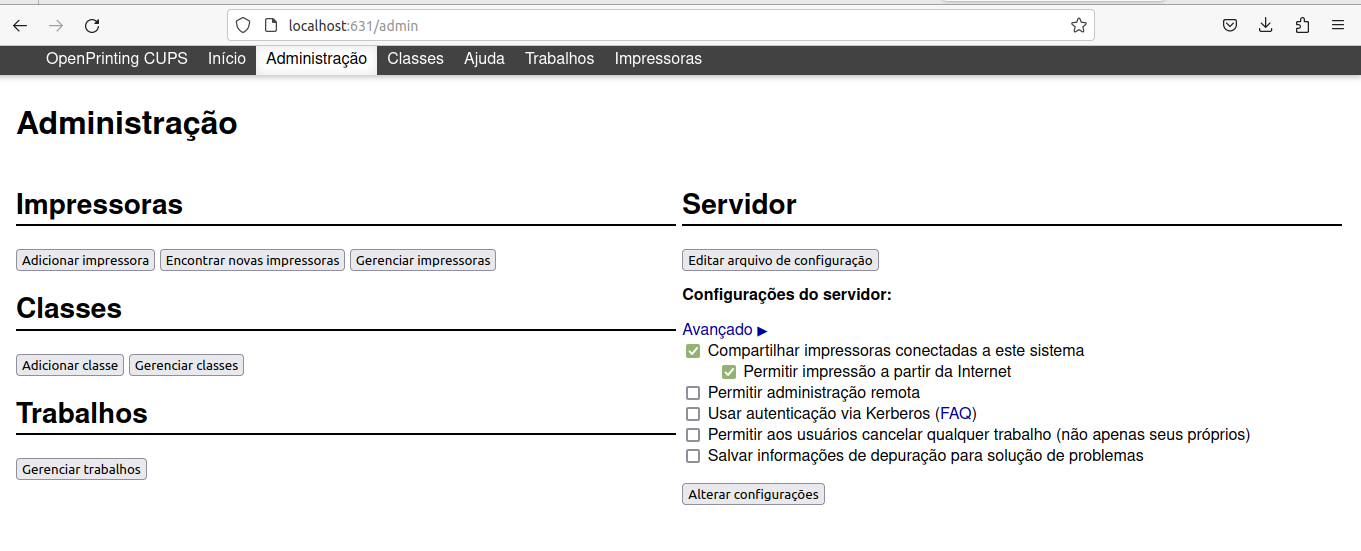
Task: Reload the page with refresh icon
Action: click(92, 26)
